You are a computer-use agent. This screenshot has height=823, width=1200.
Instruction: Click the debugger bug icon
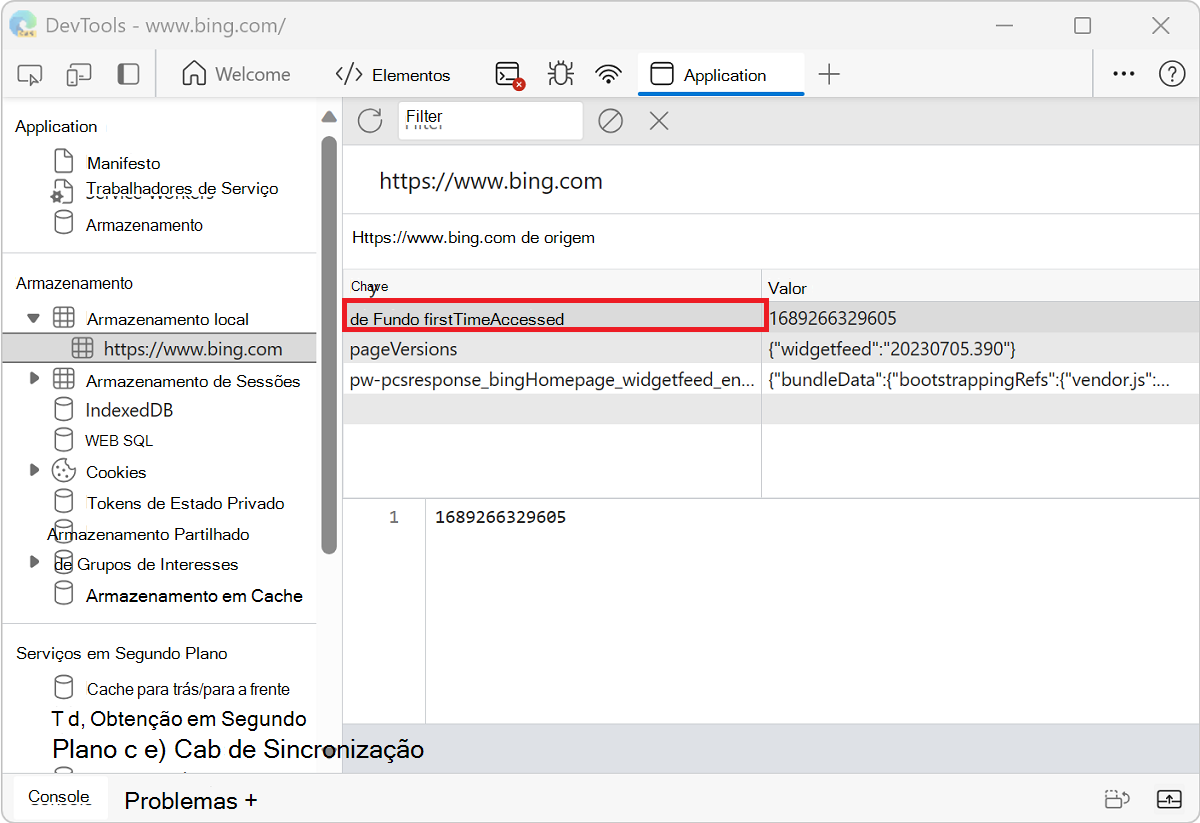click(560, 73)
